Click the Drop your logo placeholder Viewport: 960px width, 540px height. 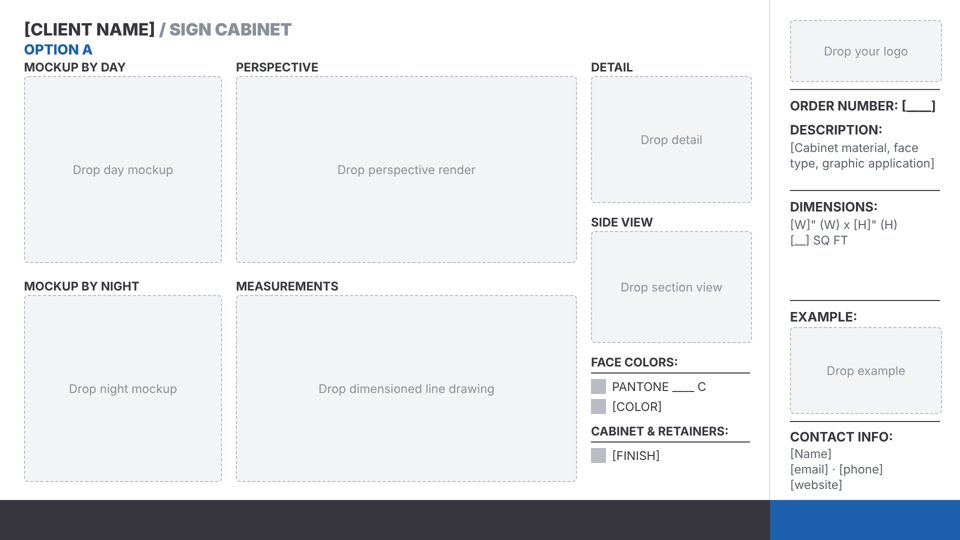click(x=866, y=51)
